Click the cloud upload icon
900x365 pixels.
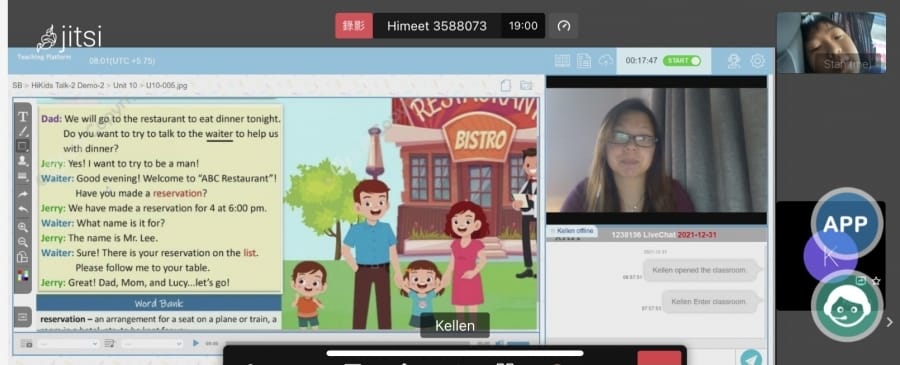pos(606,61)
